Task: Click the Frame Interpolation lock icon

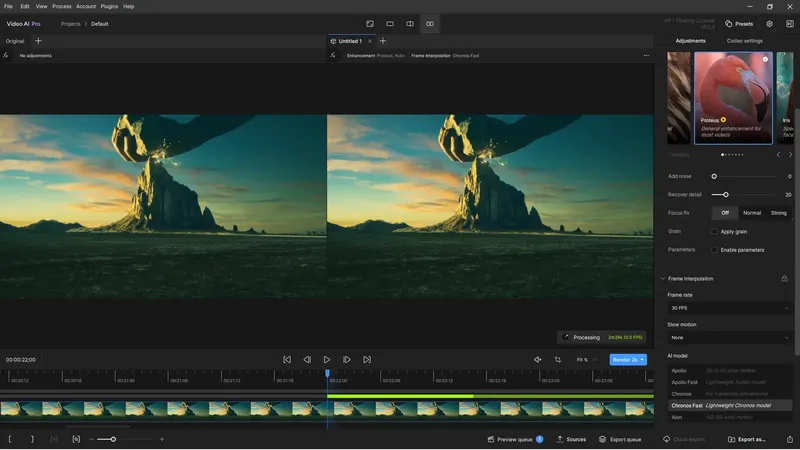Action: [x=784, y=279]
